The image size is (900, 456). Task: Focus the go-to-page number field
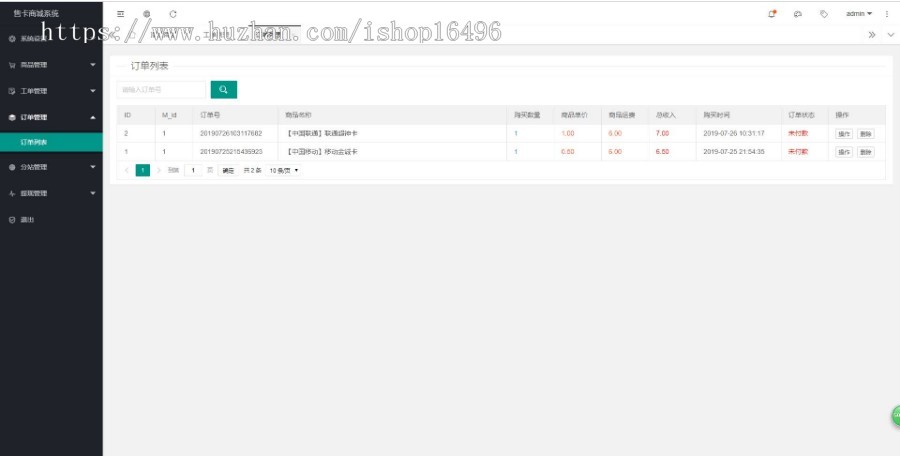click(193, 171)
